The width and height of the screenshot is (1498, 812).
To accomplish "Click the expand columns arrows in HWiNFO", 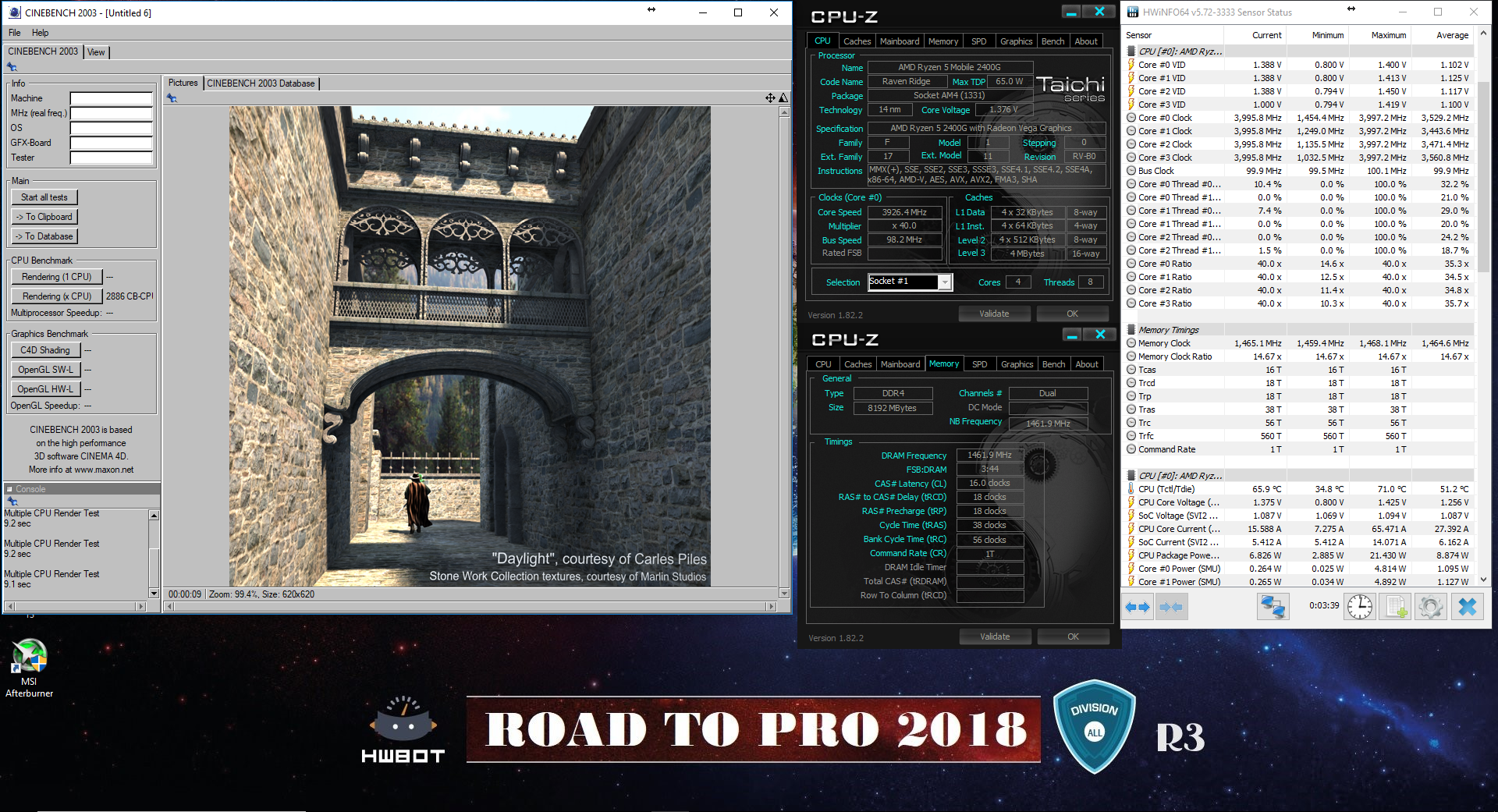I will pyautogui.click(x=1138, y=607).
